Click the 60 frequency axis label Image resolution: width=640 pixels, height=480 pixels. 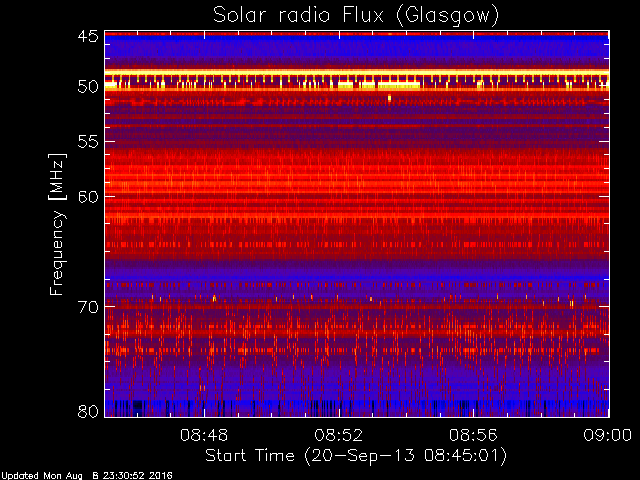point(88,197)
